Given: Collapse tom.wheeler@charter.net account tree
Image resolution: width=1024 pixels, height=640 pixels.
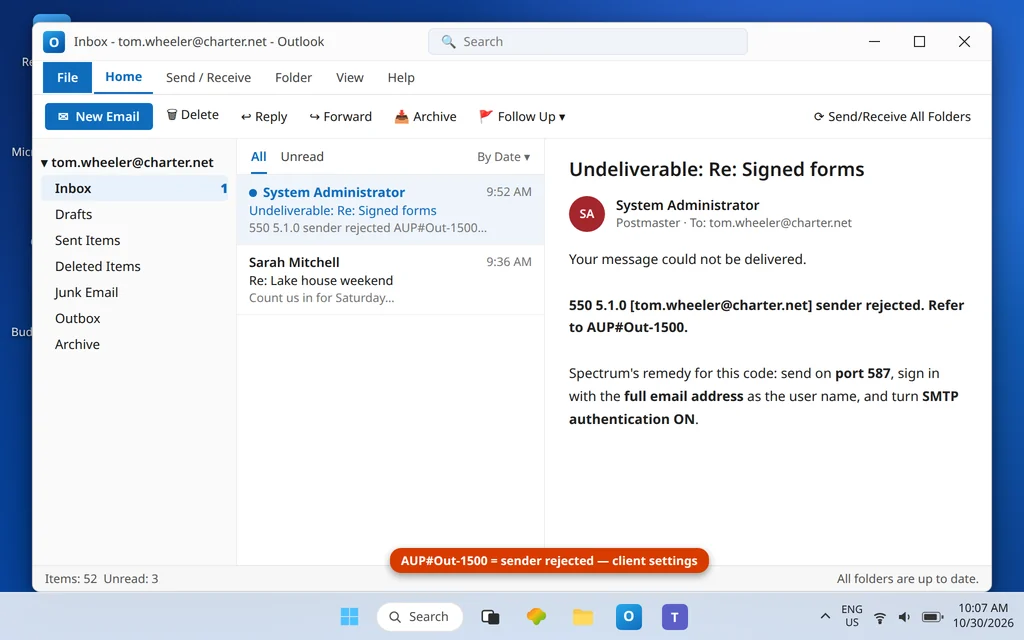Looking at the screenshot, I should coord(44,163).
